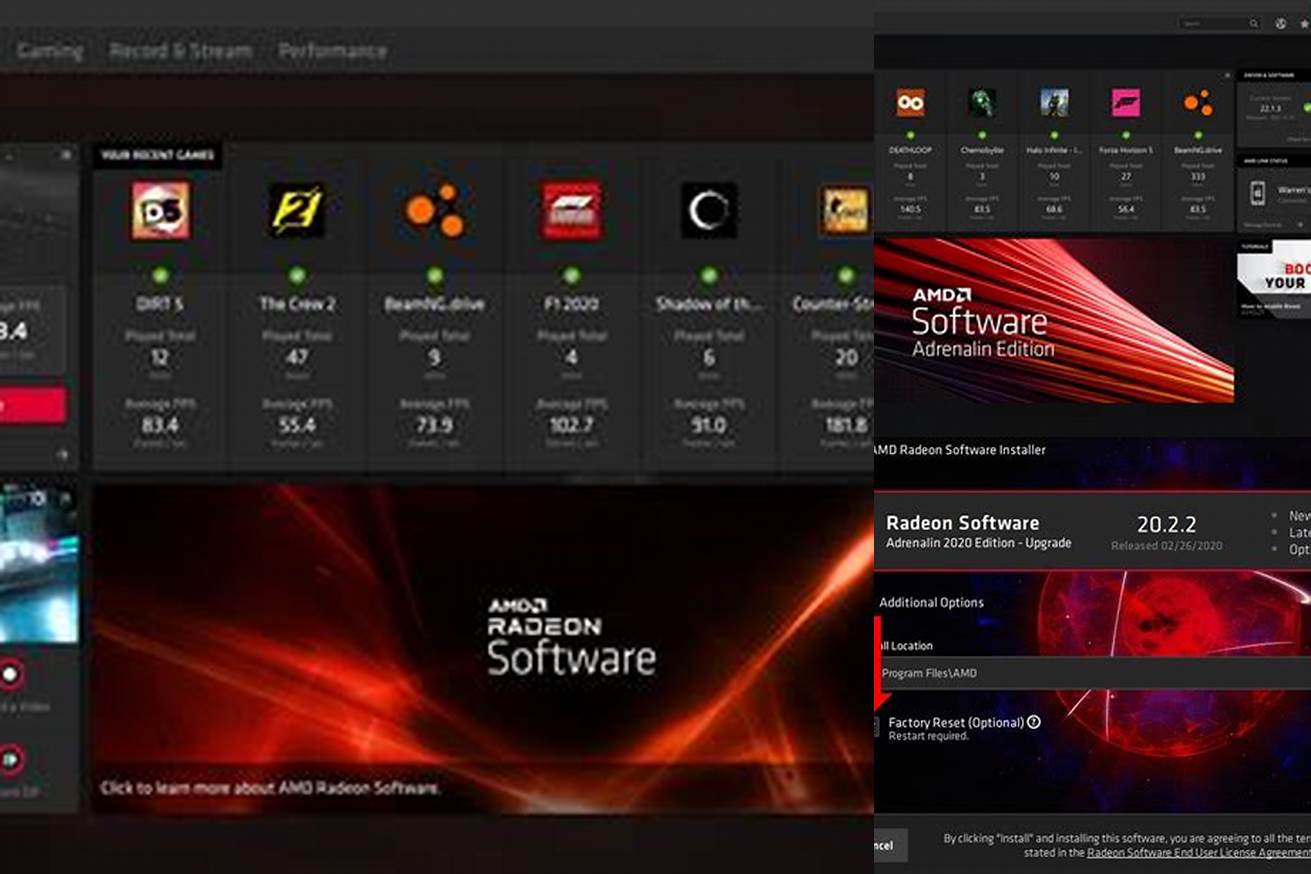Select the Chernobylite game icon

(x=982, y=102)
